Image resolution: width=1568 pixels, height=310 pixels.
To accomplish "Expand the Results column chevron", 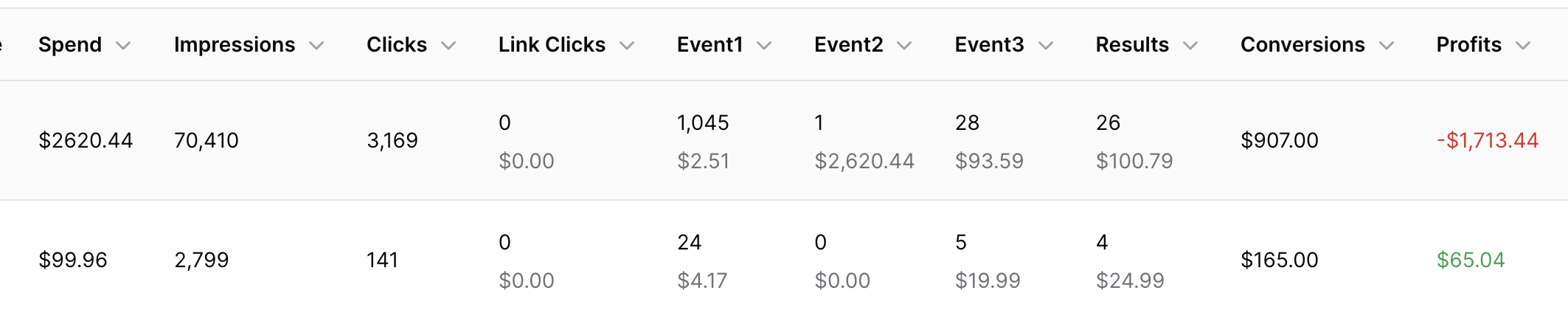I will [1190, 46].
